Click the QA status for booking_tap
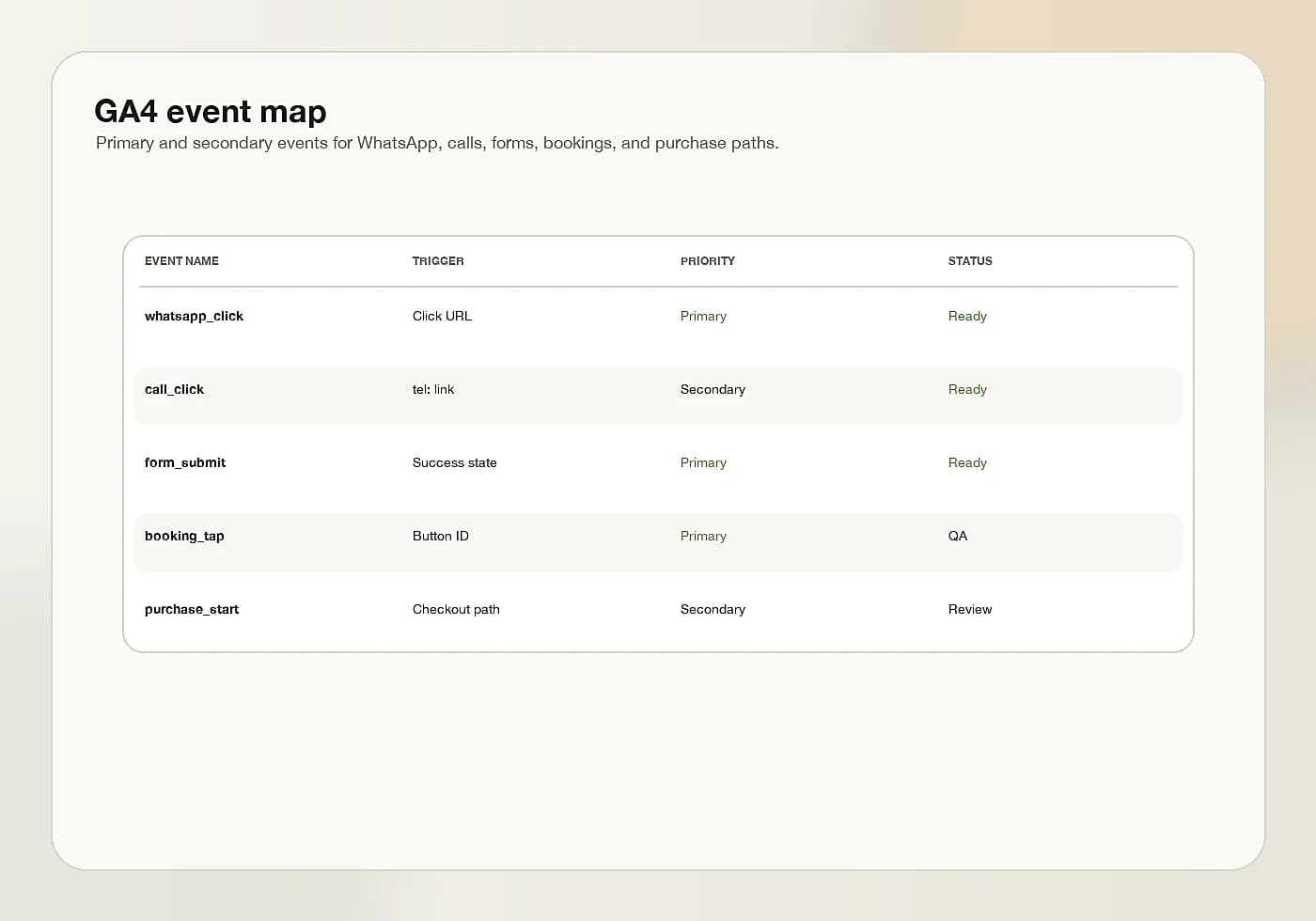The image size is (1316, 921). [x=958, y=536]
